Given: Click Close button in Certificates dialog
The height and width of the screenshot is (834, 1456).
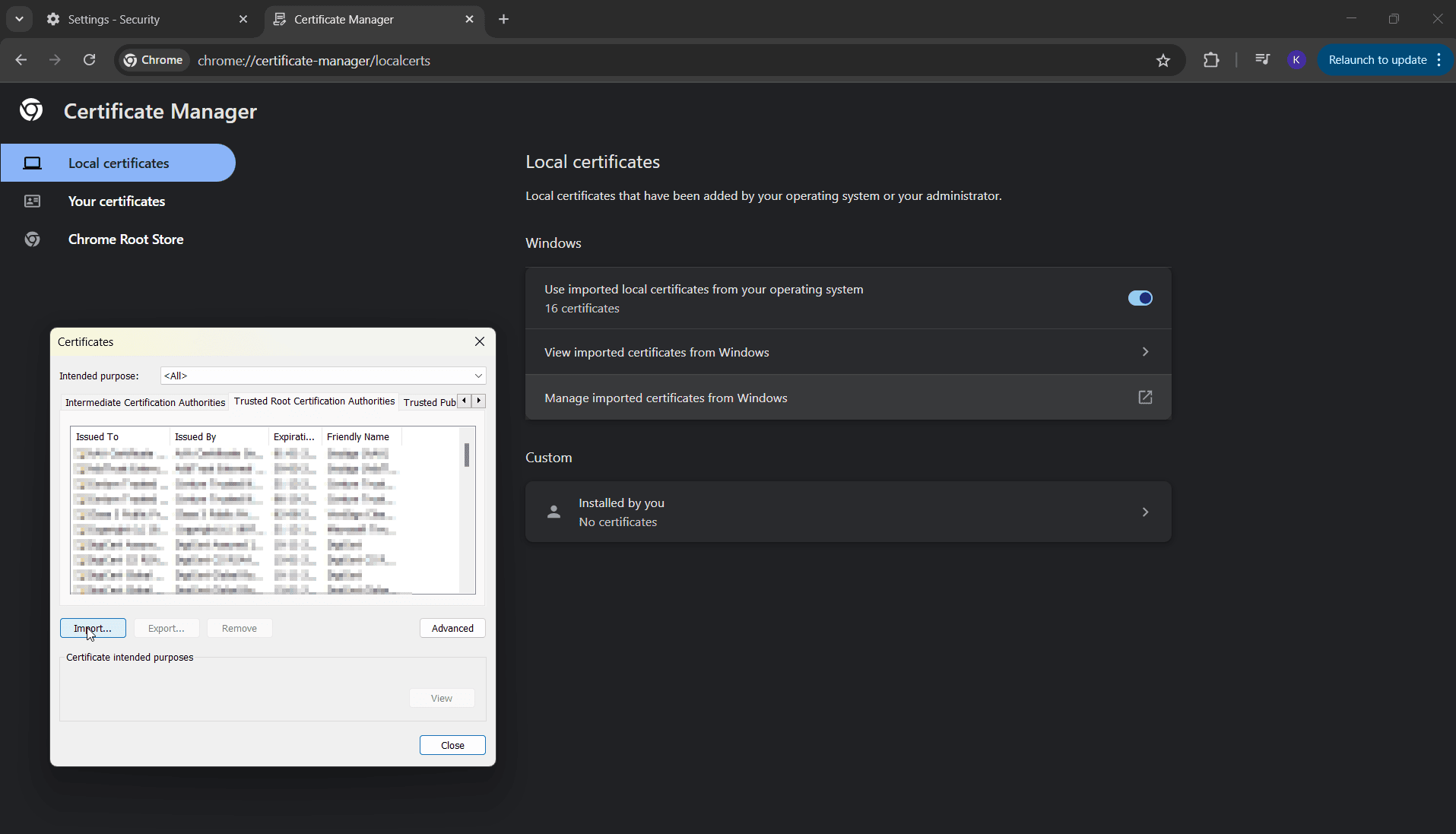Looking at the screenshot, I should coord(452,745).
